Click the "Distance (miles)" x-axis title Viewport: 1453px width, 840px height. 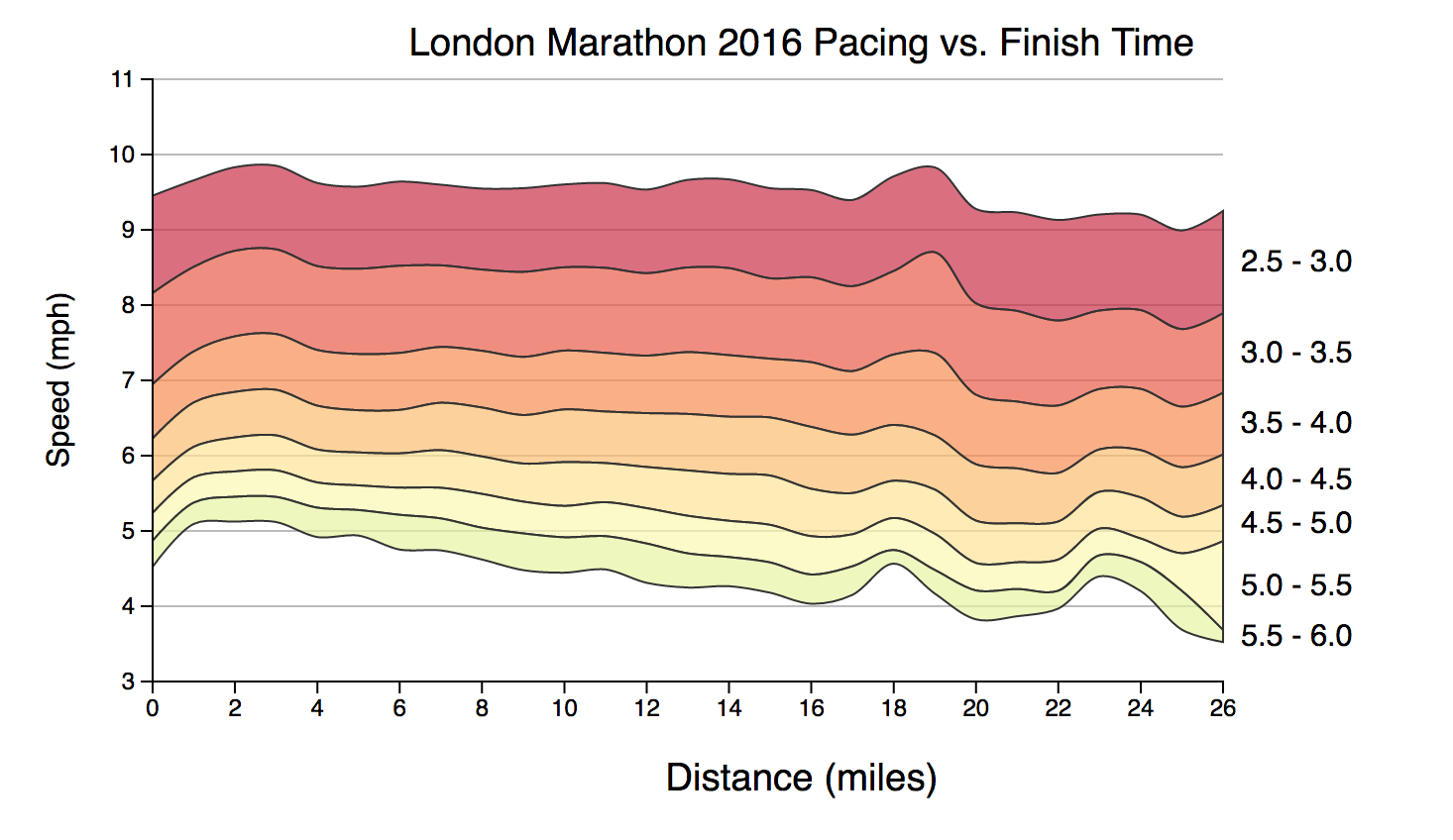pos(801,779)
